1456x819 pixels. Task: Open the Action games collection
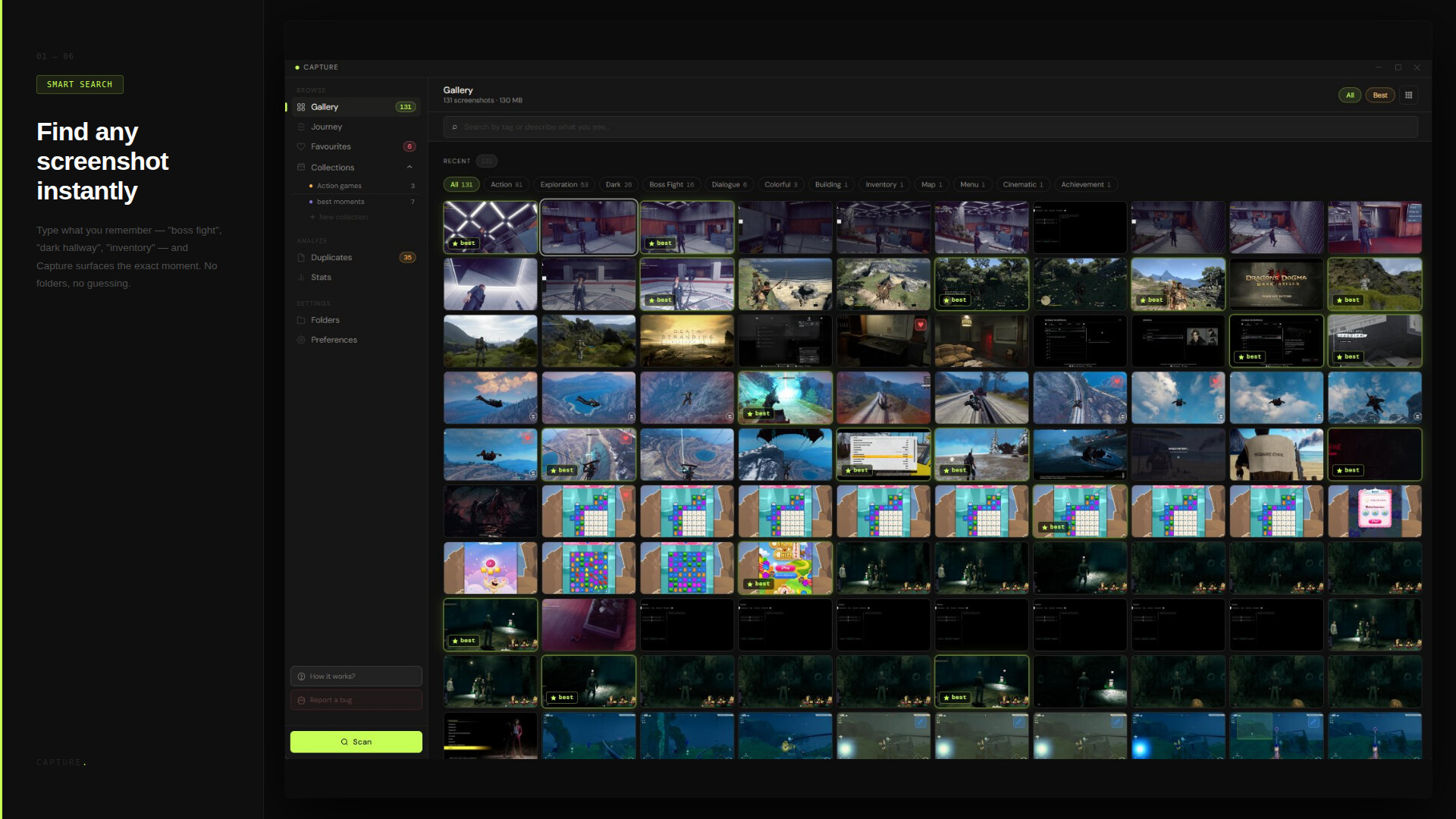pyautogui.click(x=339, y=186)
